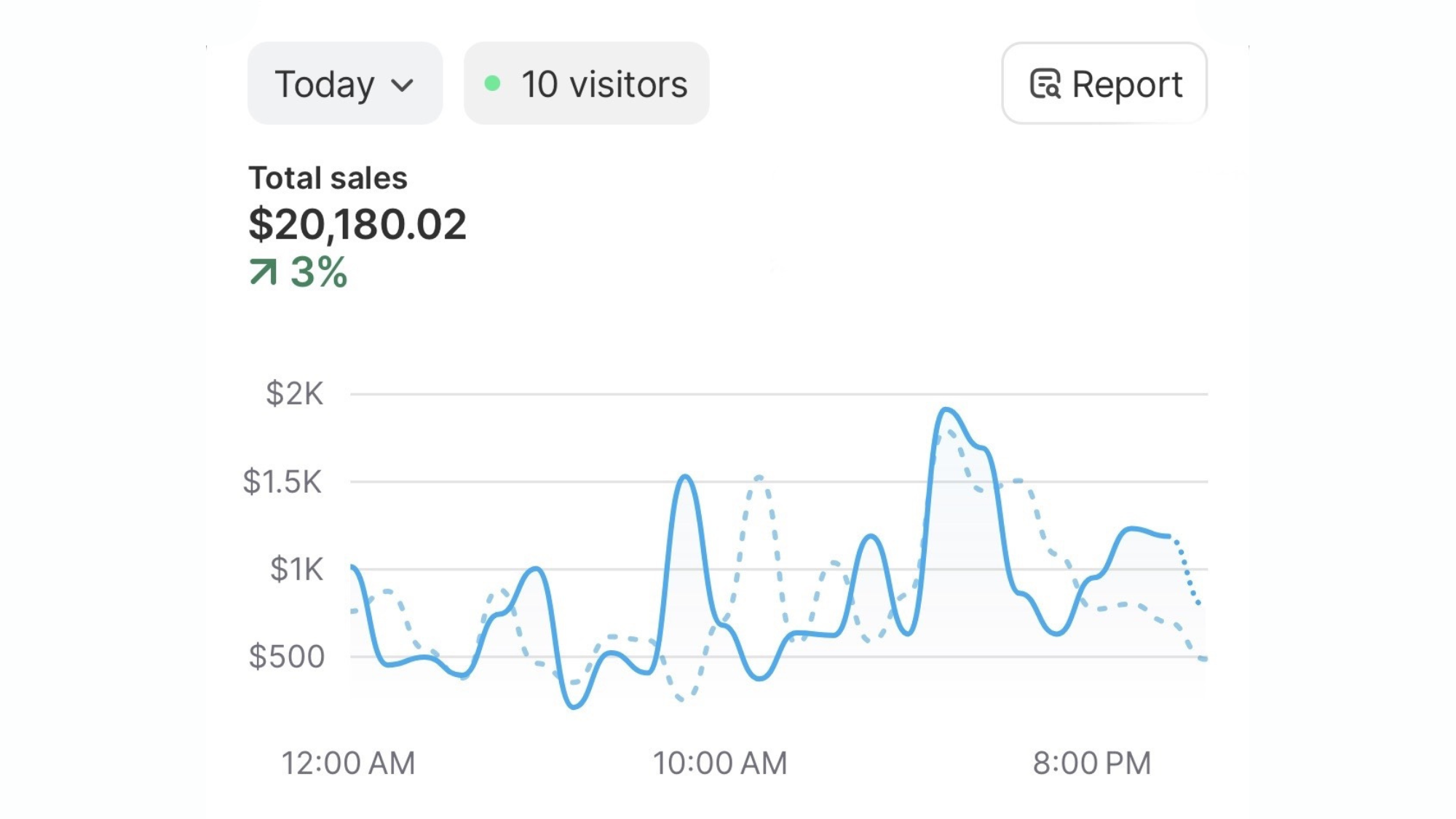Image resolution: width=1456 pixels, height=819 pixels.
Task: Click the $1K axis label
Action: point(296,569)
